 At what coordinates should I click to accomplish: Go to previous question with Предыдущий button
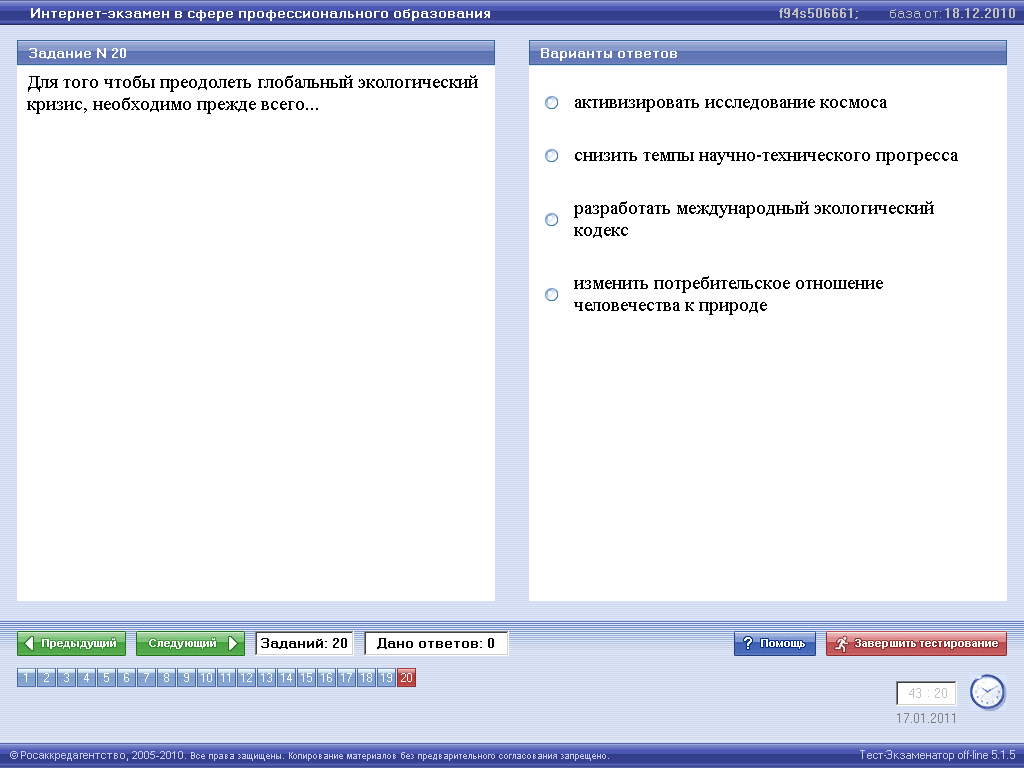coord(71,643)
